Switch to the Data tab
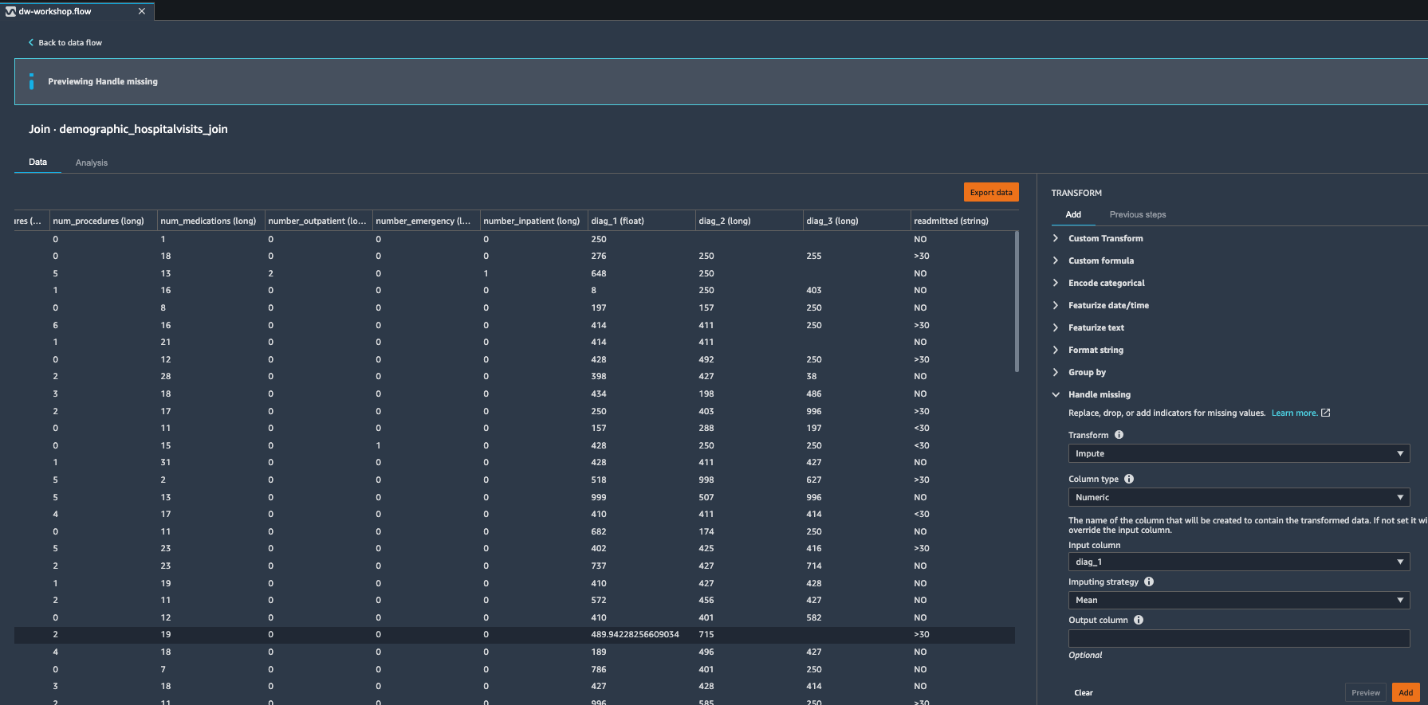 click(38, 162)
